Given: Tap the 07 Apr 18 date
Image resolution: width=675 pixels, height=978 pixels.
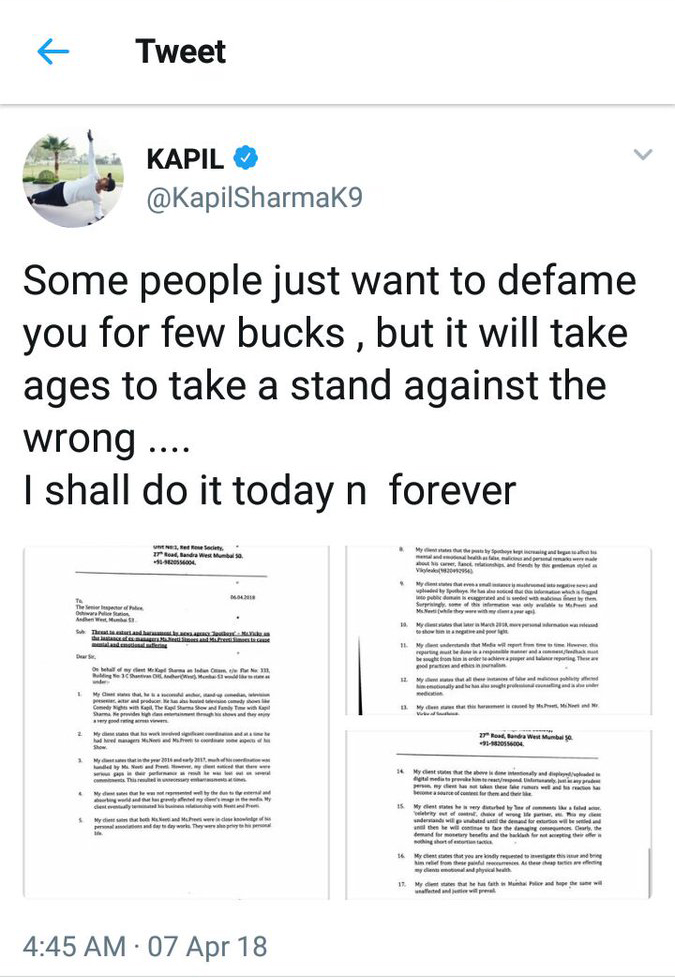Looking at the screenshot, I should (207, 946).
